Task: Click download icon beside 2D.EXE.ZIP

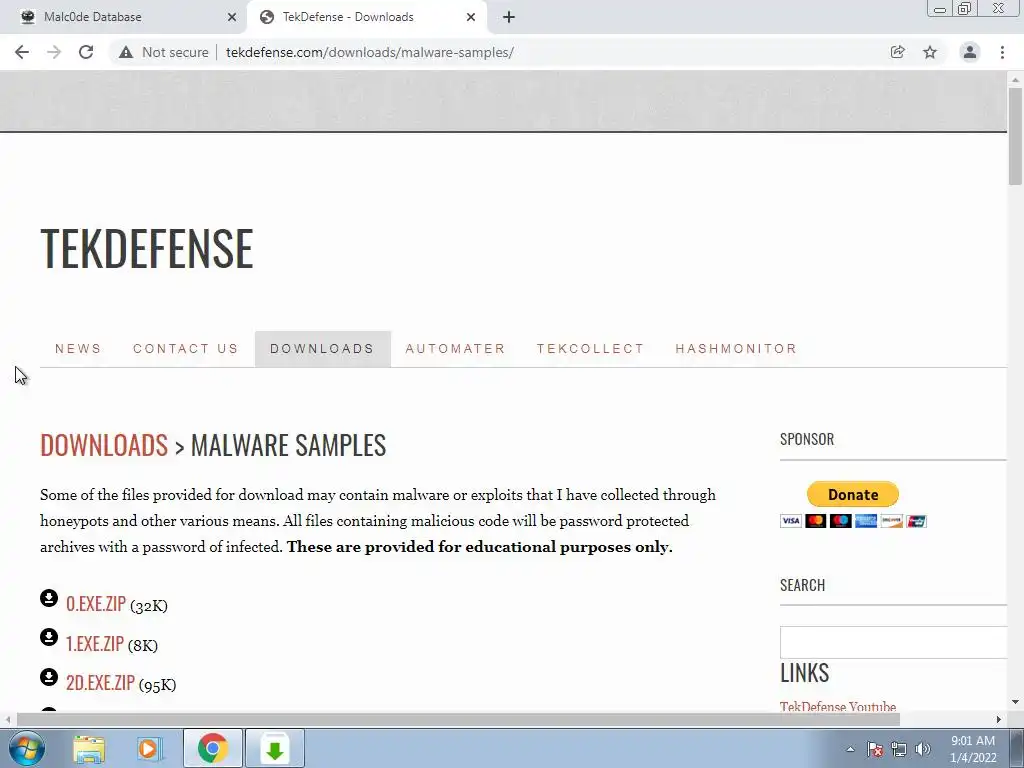Action: [49, 677]
